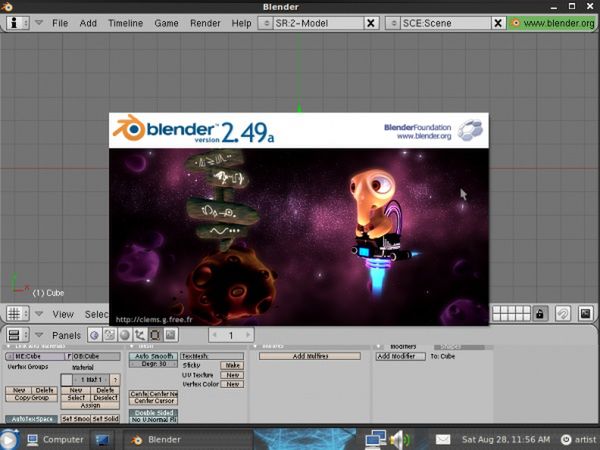The width and height of the screenshot is (600, 450).
Task: Click the show desktop icon in the taskbar
Action: pos(102,440)
